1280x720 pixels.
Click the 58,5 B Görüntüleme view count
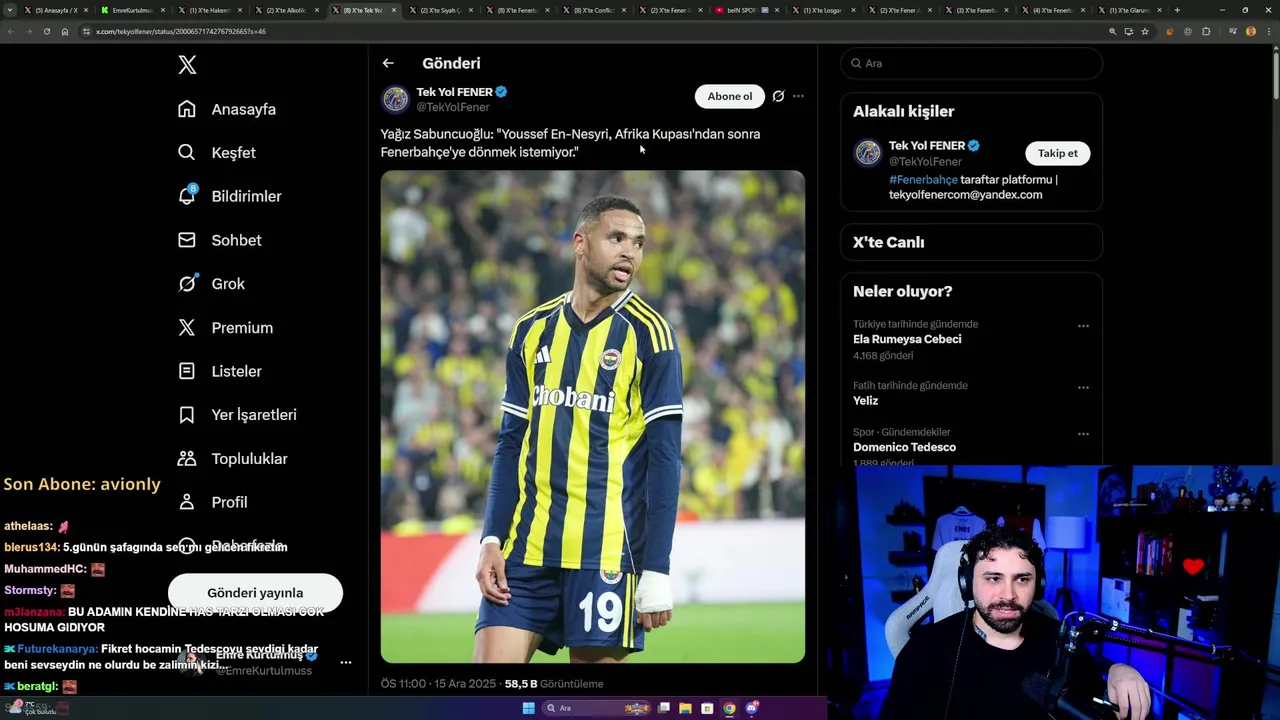[554, 684]
